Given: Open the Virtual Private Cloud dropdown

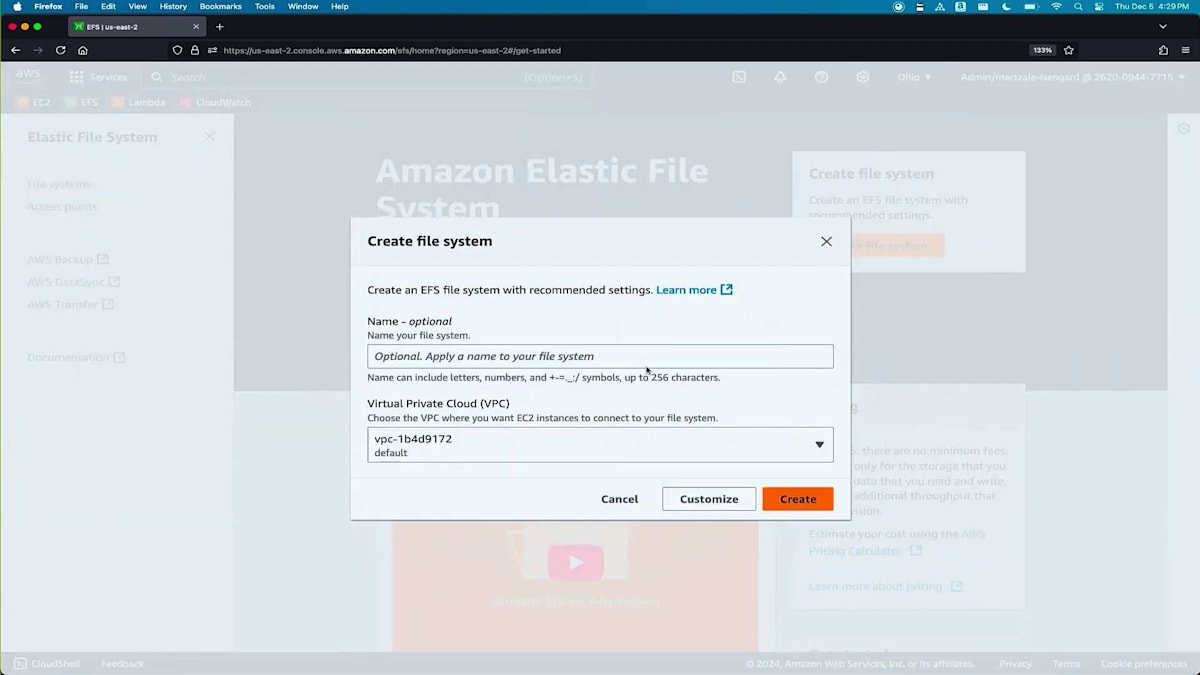Looking at the screenshot, I should coord(600,445).
